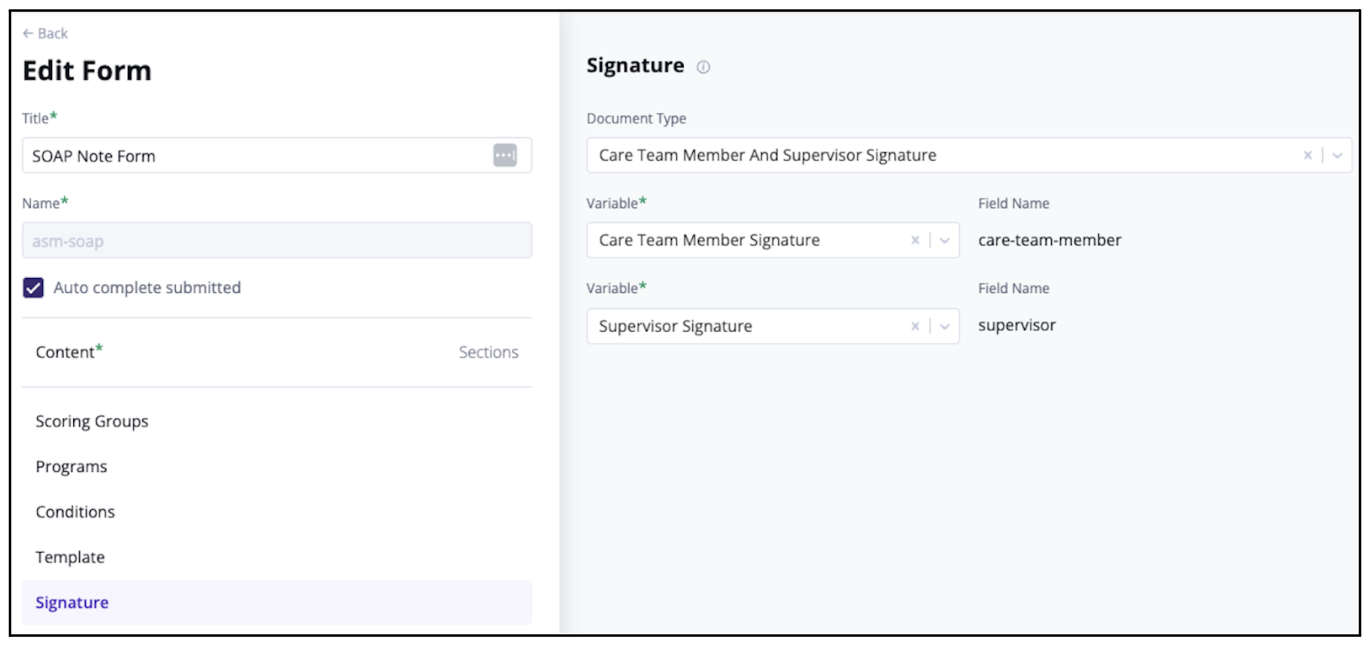
Task: Click the left arrow icon beside Back
Action: (x=27, y=33)
